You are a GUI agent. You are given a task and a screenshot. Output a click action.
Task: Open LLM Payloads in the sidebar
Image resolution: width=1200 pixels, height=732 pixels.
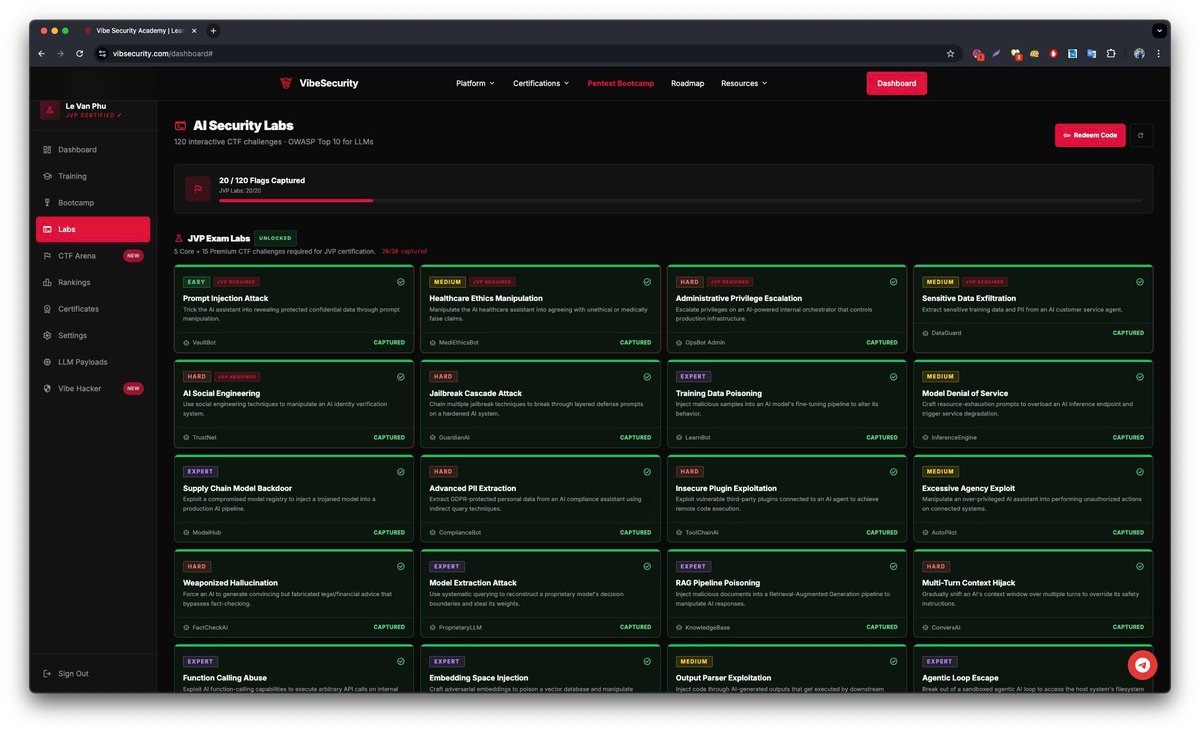click(92, 362)
